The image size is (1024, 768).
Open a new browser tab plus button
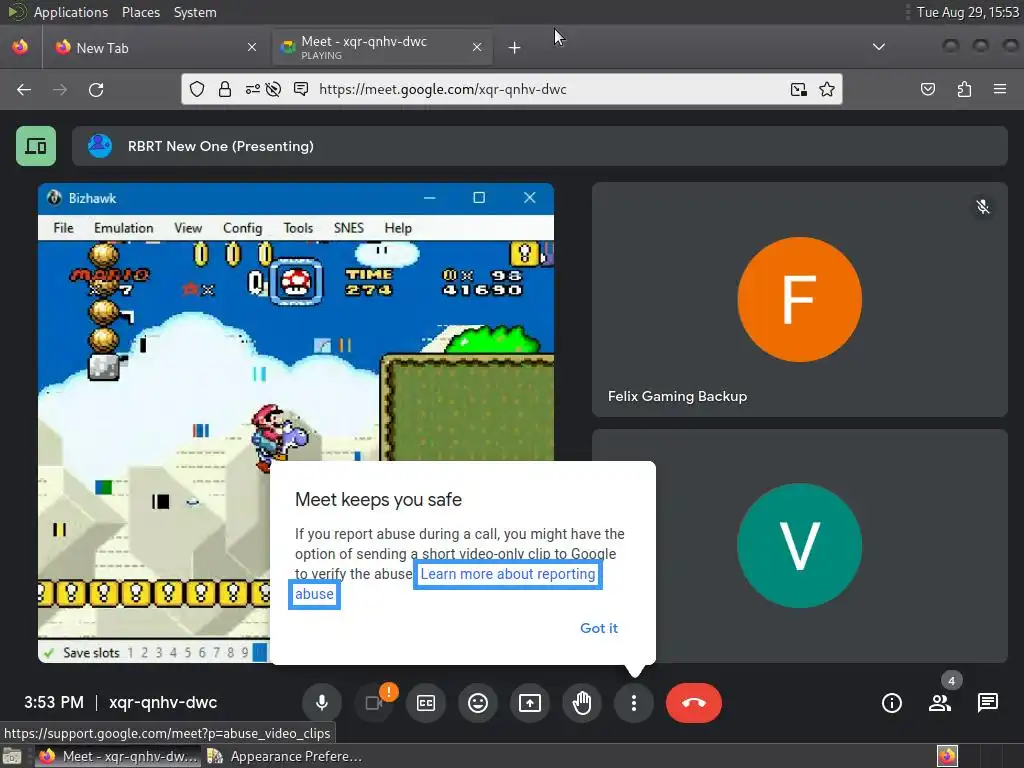coord(515,48)
